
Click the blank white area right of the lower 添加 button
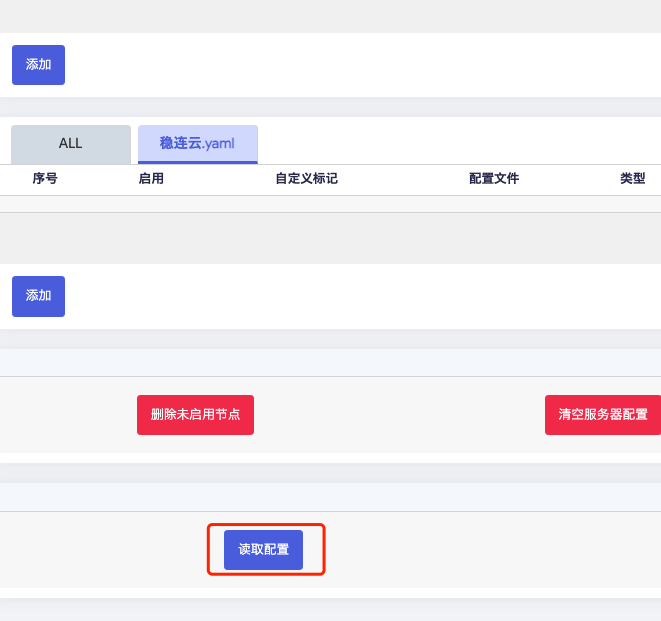point(350,296)
